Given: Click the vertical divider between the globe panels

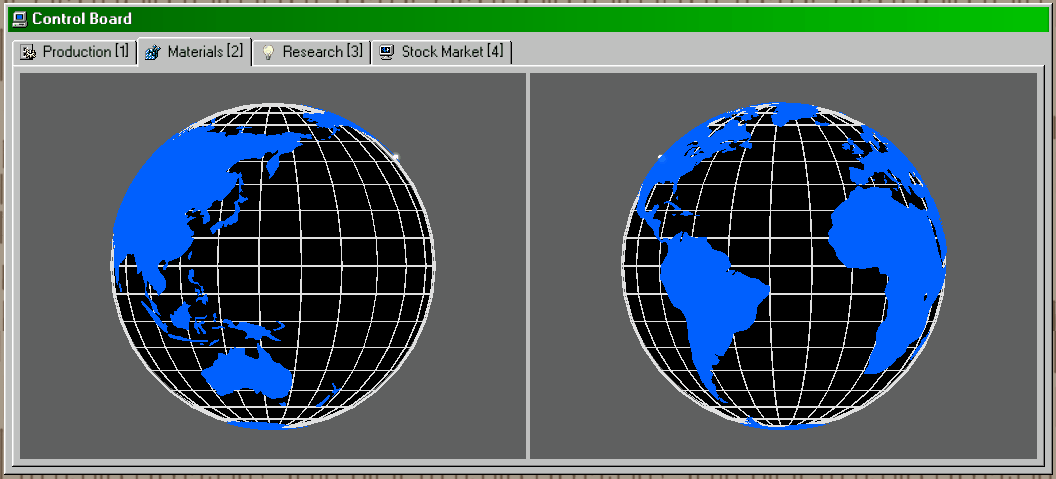Looking at the screenshot, I should (x=527, y=265).
